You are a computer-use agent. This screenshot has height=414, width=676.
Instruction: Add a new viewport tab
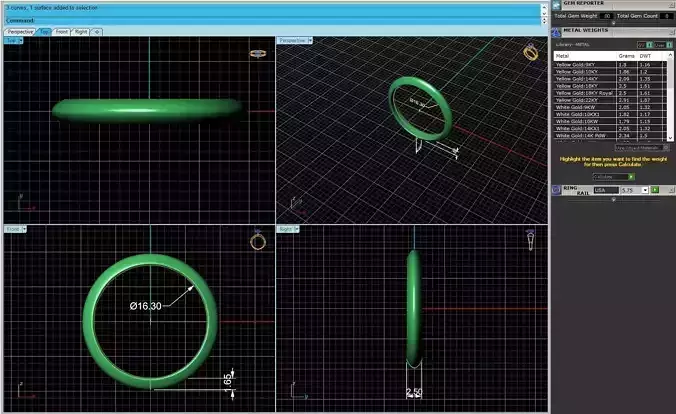point(97,31)
